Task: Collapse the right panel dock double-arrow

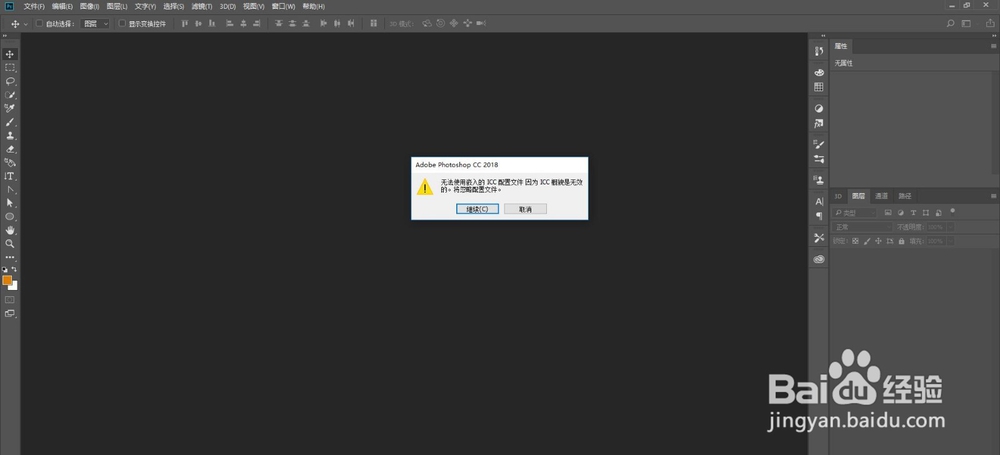Action: pyautogui.click(x=994, y=36)
